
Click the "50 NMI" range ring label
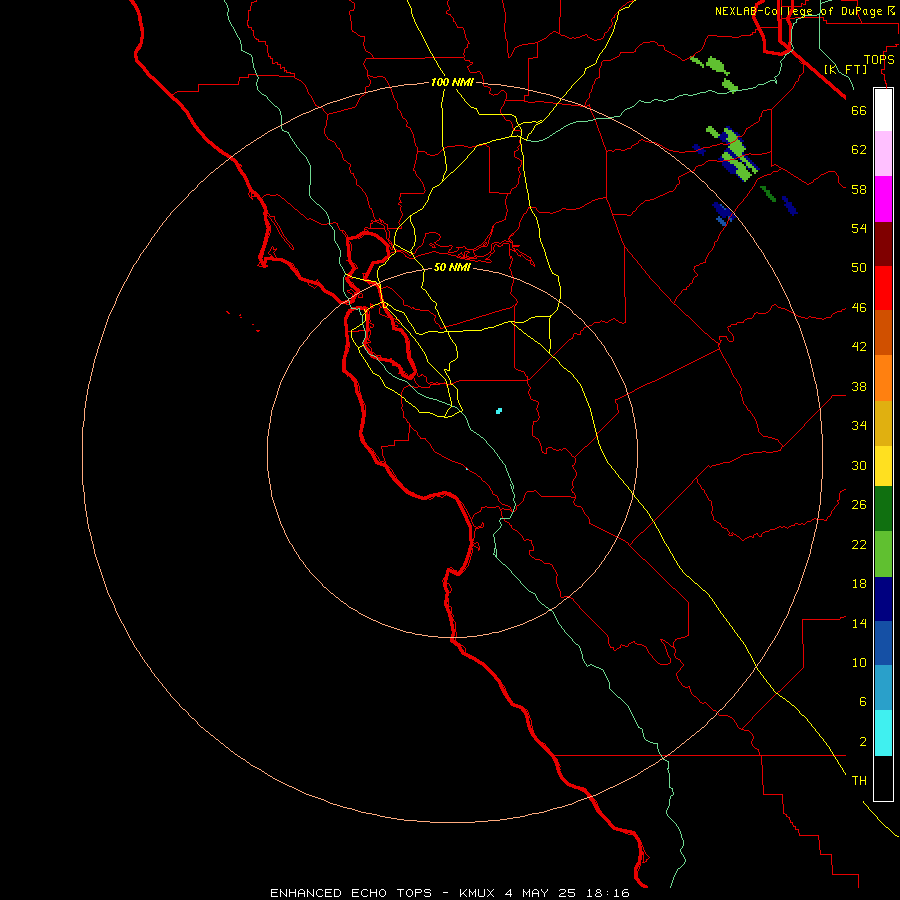[452, 267]
